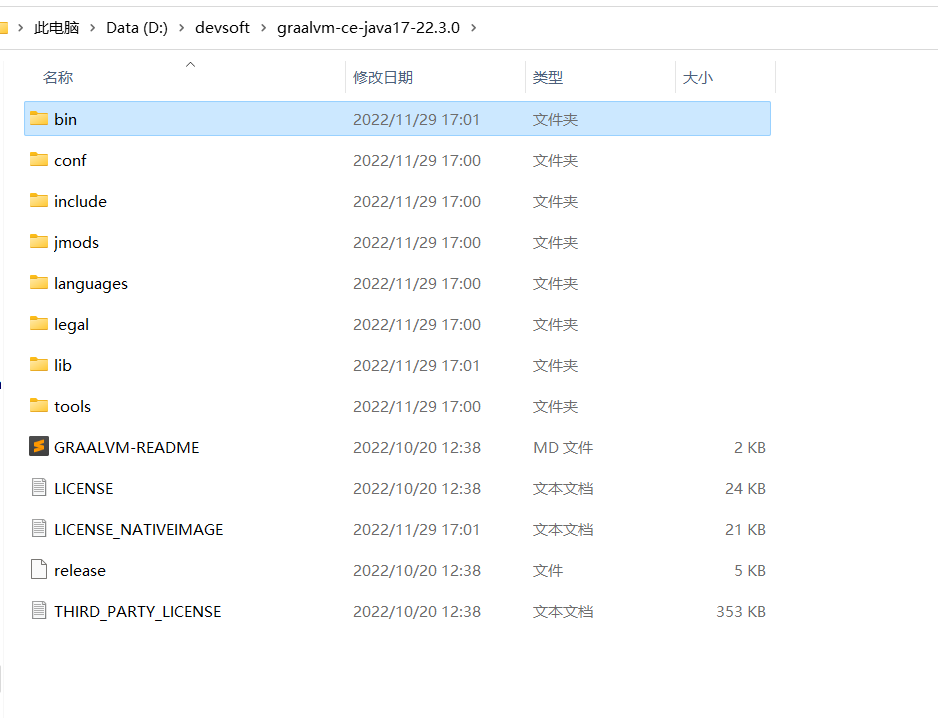Select the languages folder name
Screen dimensions: 938x718
pos(91,284)
